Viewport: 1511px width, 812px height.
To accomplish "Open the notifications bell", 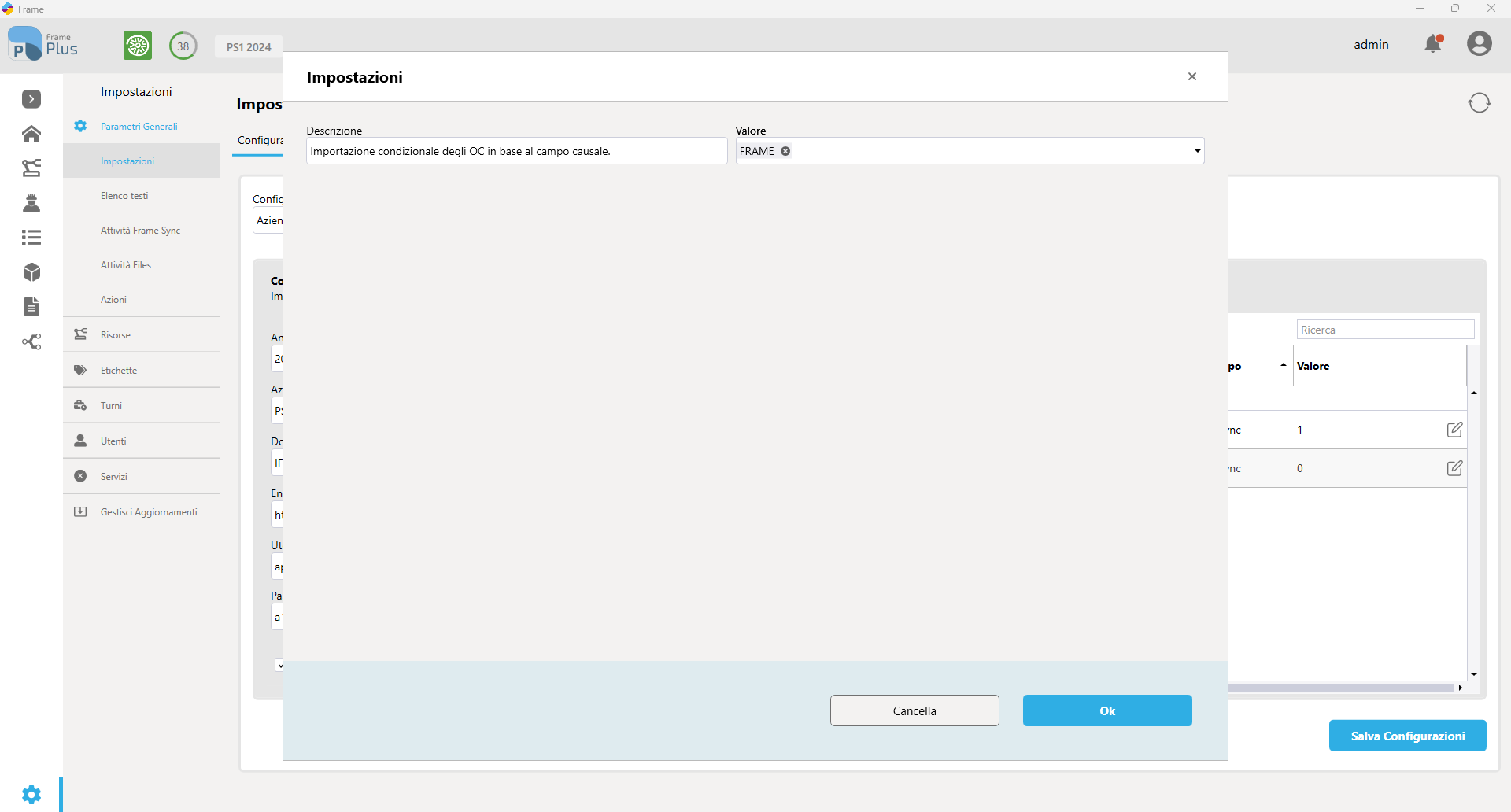I will coord(1433,44).
